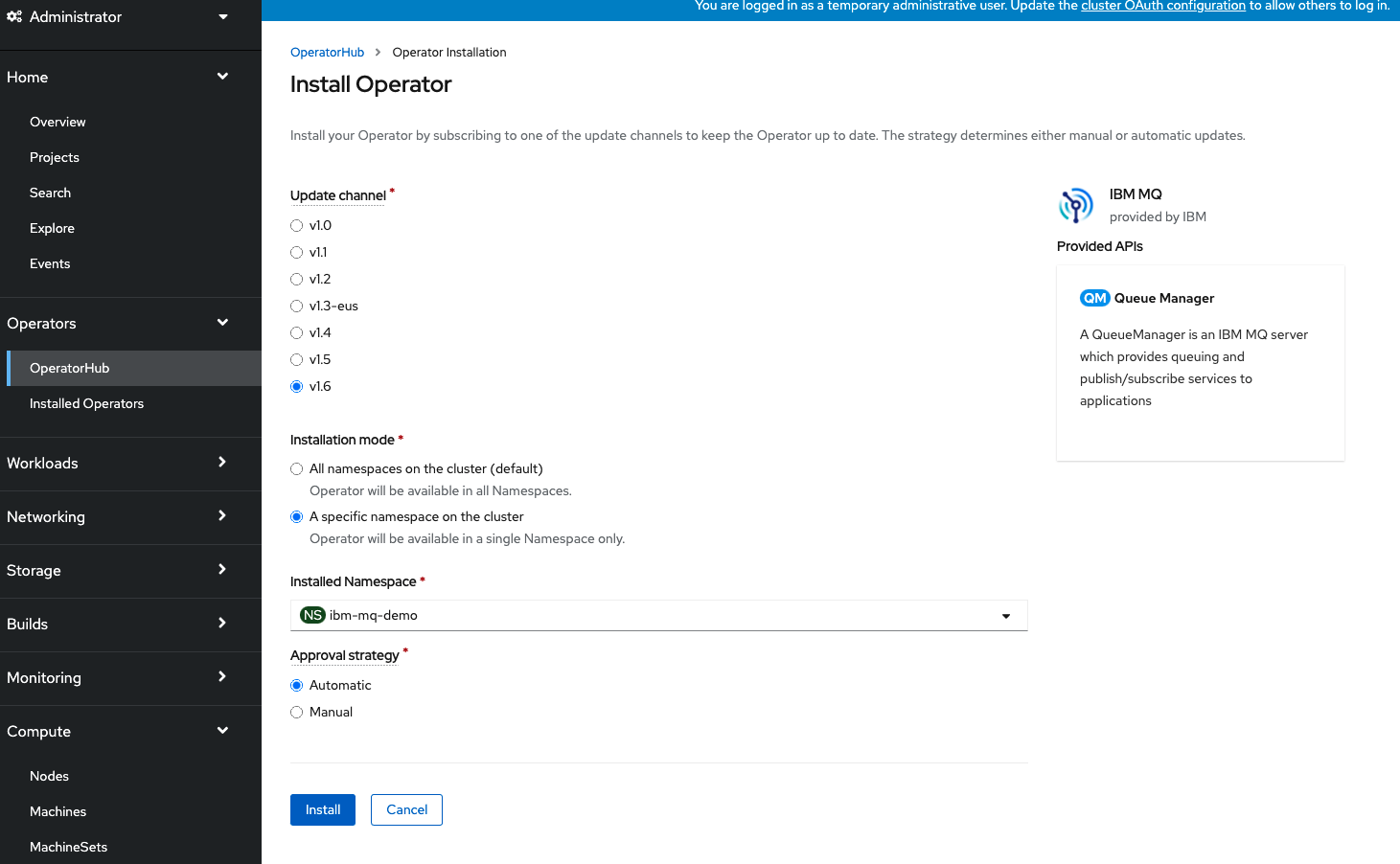Image resolution: width=1400 pixels, height=864 pixels.
Task: Select the v1.4 update channel
Action: pyautogui.click(x=297, y=333)
